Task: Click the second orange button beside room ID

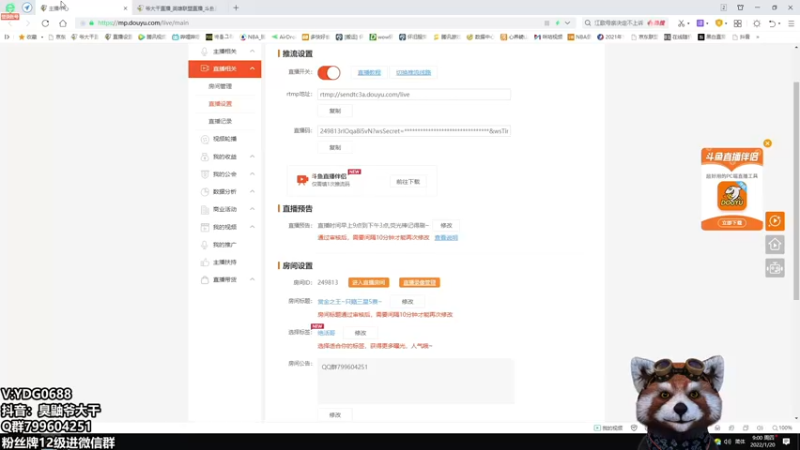Action: coord(419,283)
